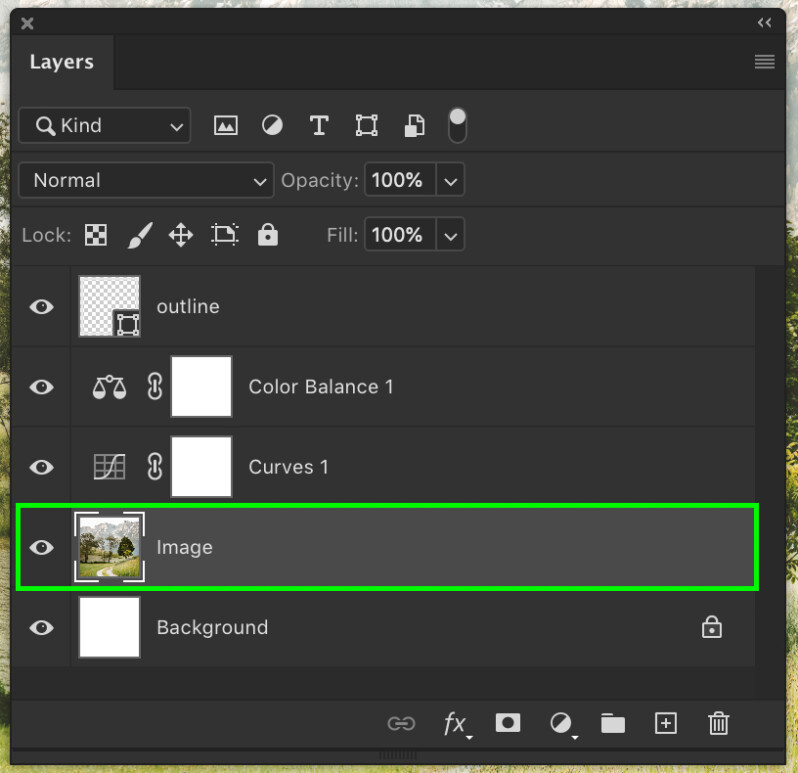Toggle visibility of Curves 1 layer
Viewport: 798px width, 773px height.
tap(41, 467)
